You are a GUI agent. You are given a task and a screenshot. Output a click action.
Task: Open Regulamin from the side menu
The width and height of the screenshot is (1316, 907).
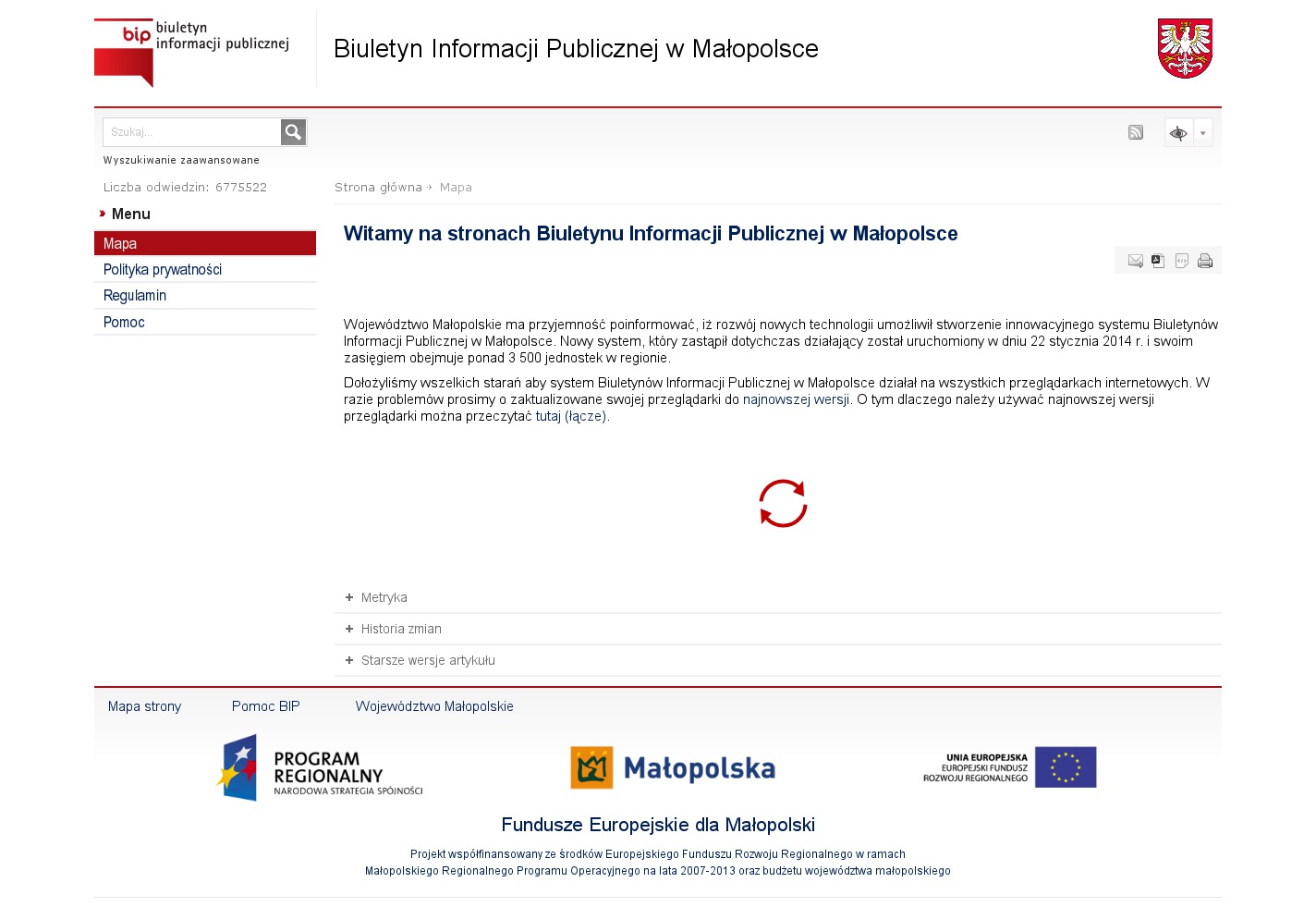135,296
